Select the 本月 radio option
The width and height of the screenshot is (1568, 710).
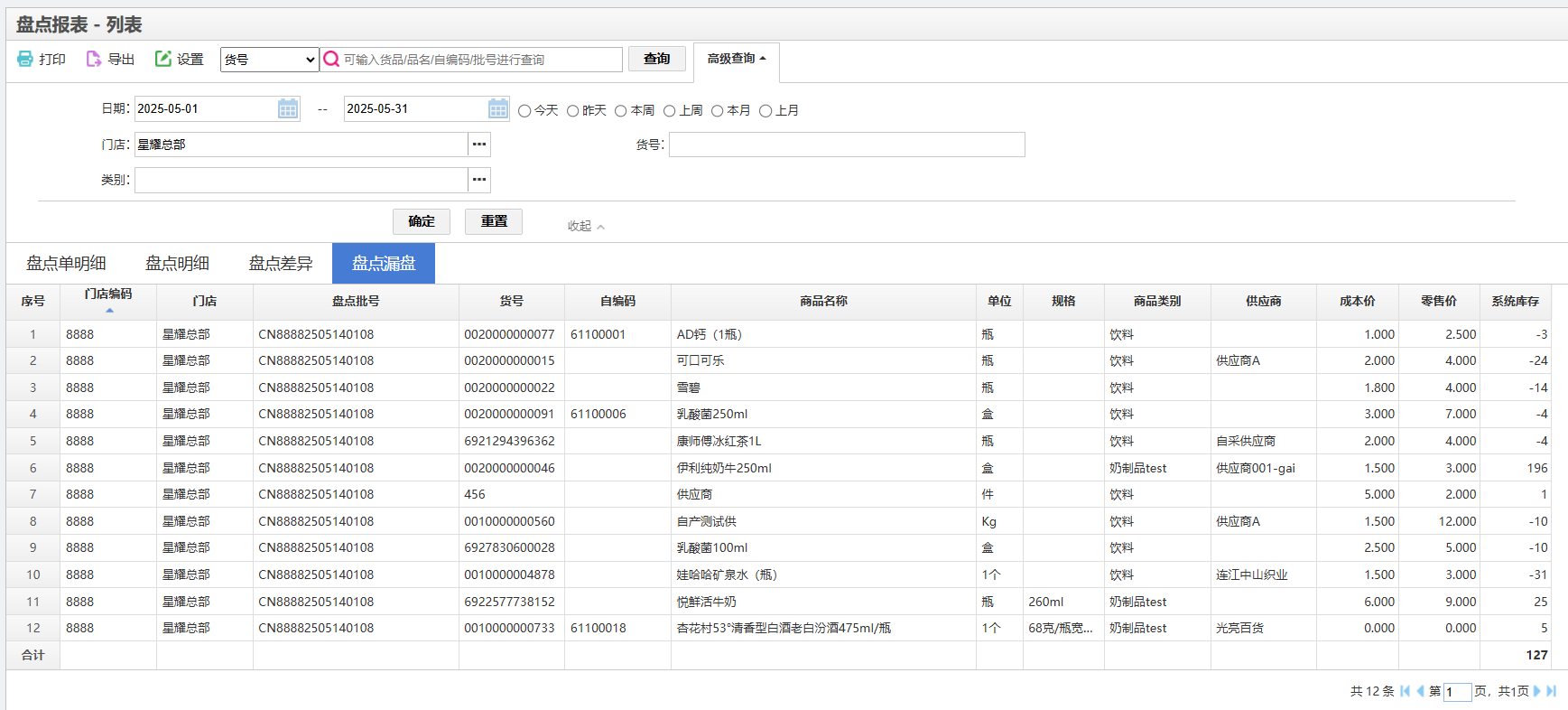718,111
